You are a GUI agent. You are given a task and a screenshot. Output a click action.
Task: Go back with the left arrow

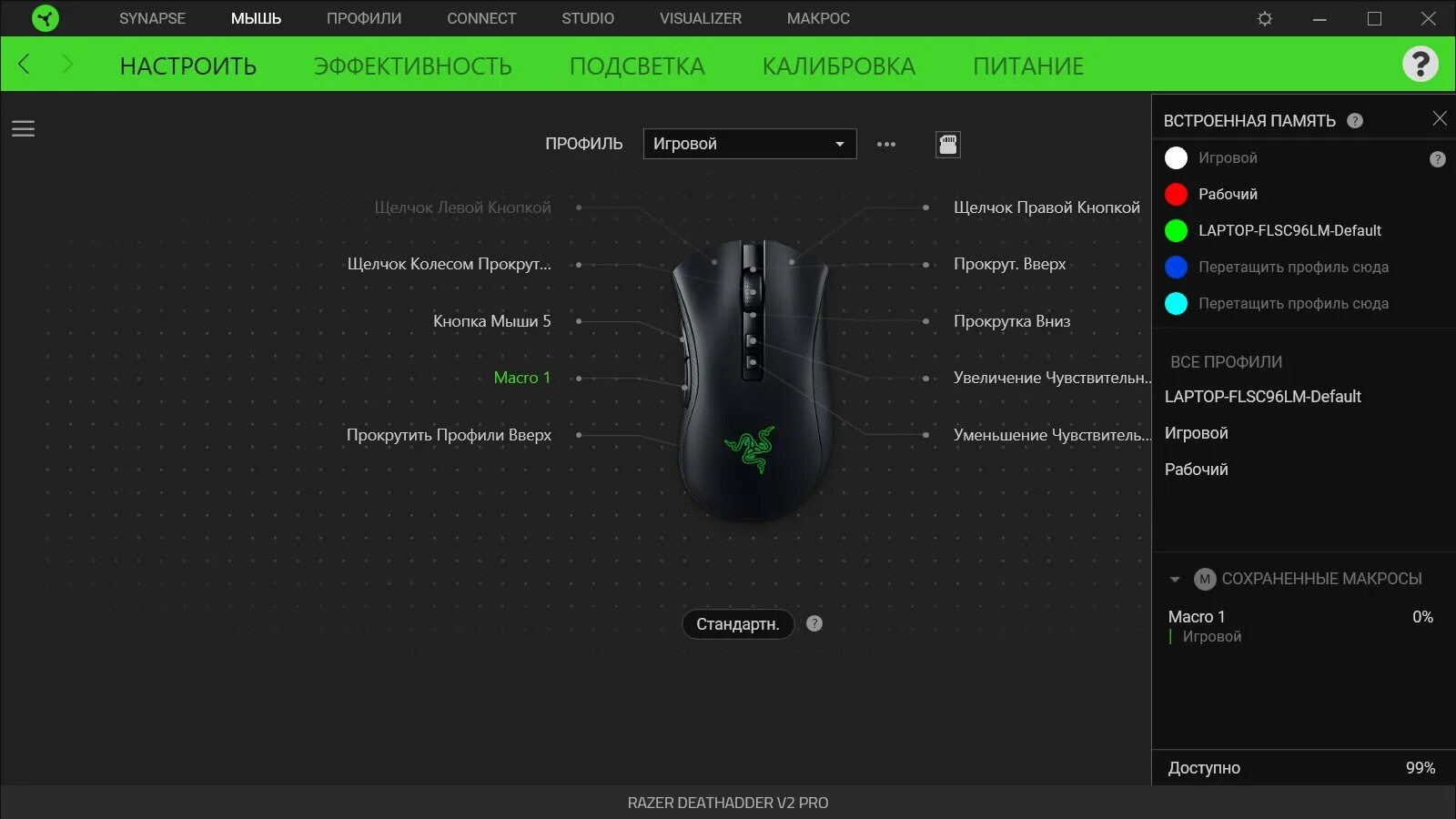click(x=25, y=64)
